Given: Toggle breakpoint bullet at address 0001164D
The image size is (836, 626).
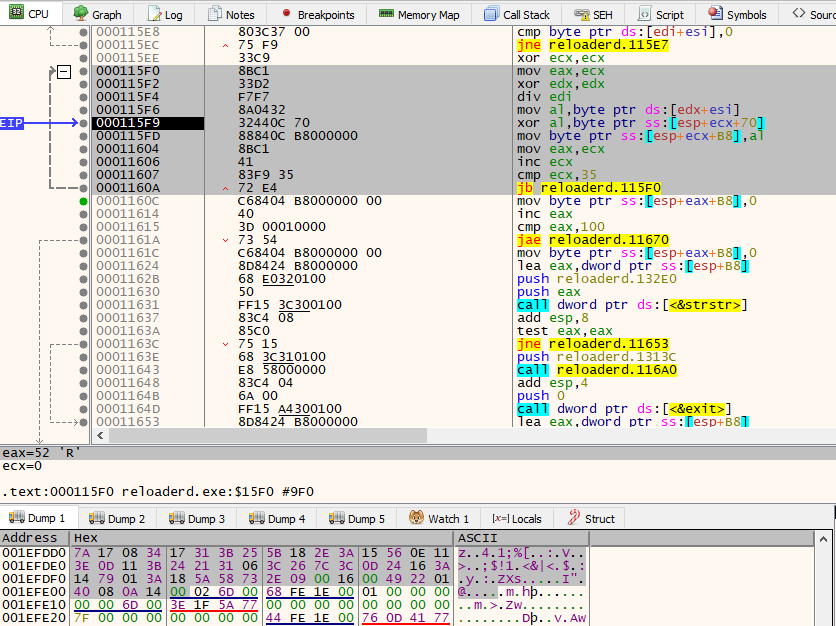Looking at the screenshot, I should click(x=83, y=409).
